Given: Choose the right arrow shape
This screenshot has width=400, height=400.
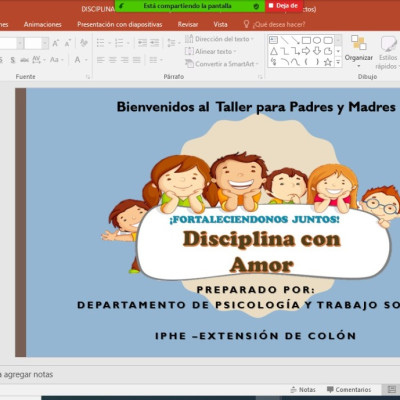Looking at the screenshot, I should coord(306,51).
